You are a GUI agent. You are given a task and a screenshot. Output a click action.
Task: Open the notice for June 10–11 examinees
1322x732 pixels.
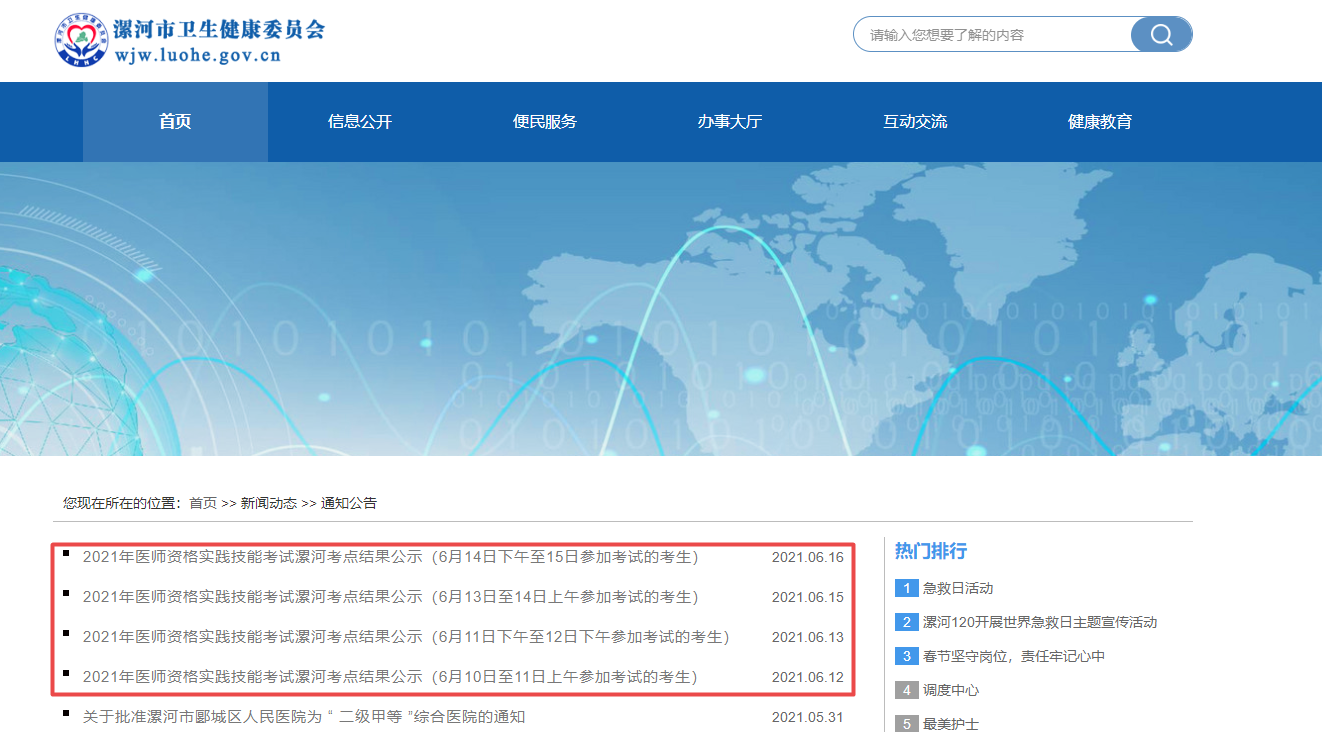(390, 677)
